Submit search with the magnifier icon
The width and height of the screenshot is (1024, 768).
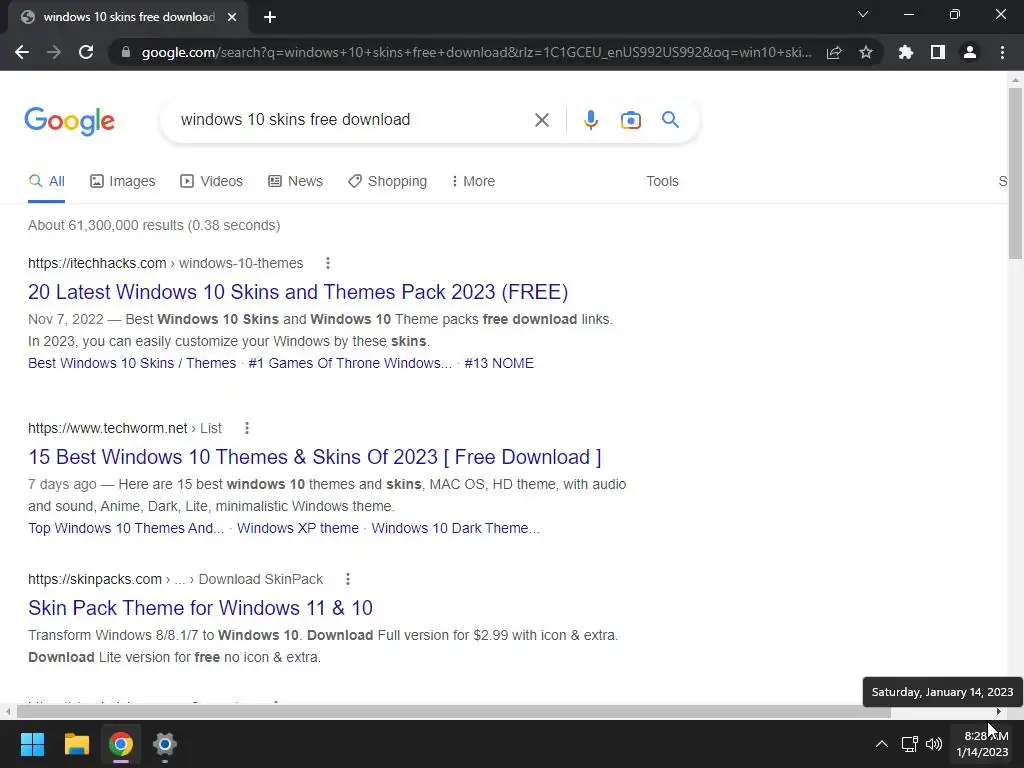pos(670,120)
